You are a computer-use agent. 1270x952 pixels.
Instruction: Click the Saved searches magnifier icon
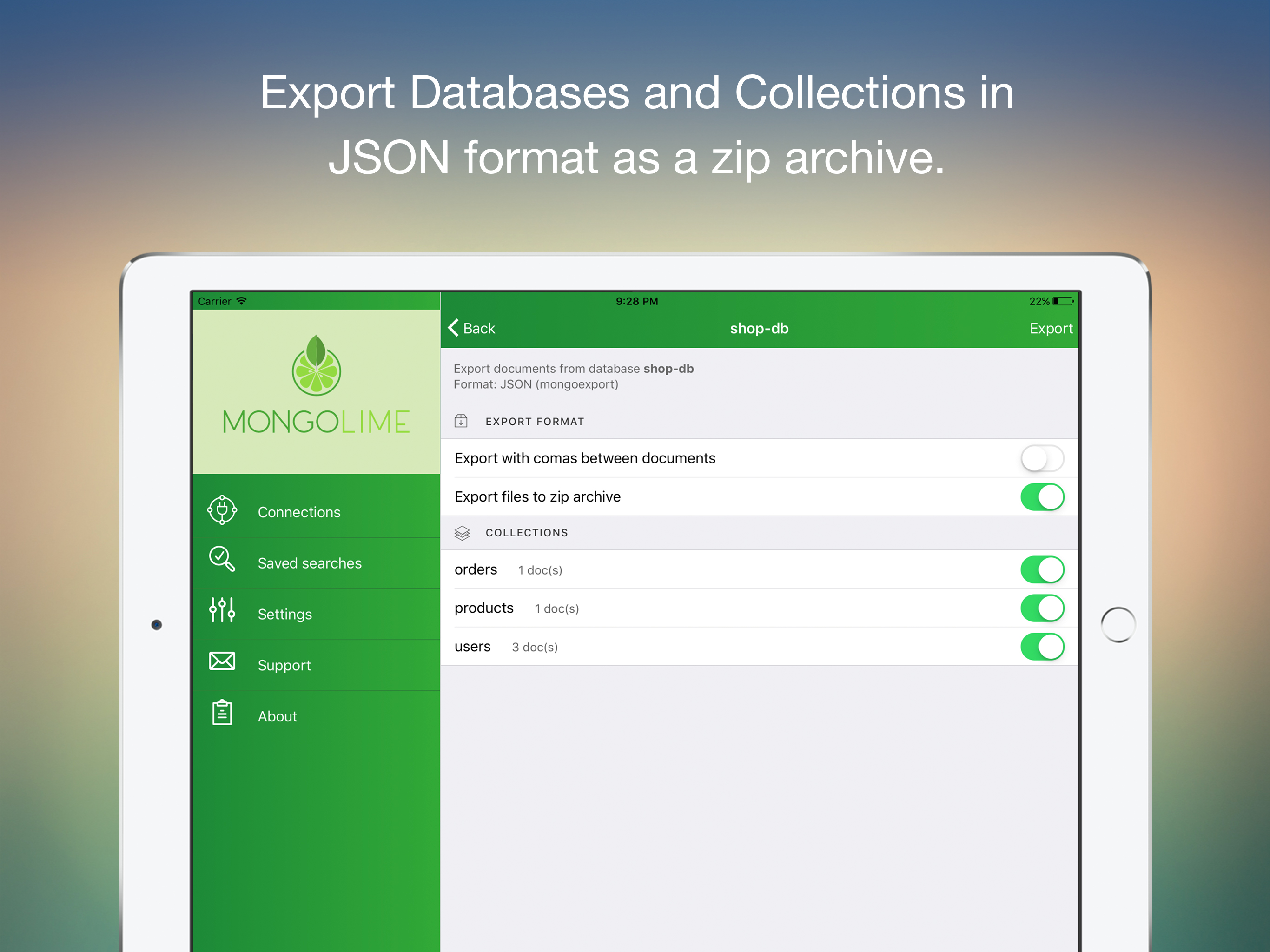(222, 559)
